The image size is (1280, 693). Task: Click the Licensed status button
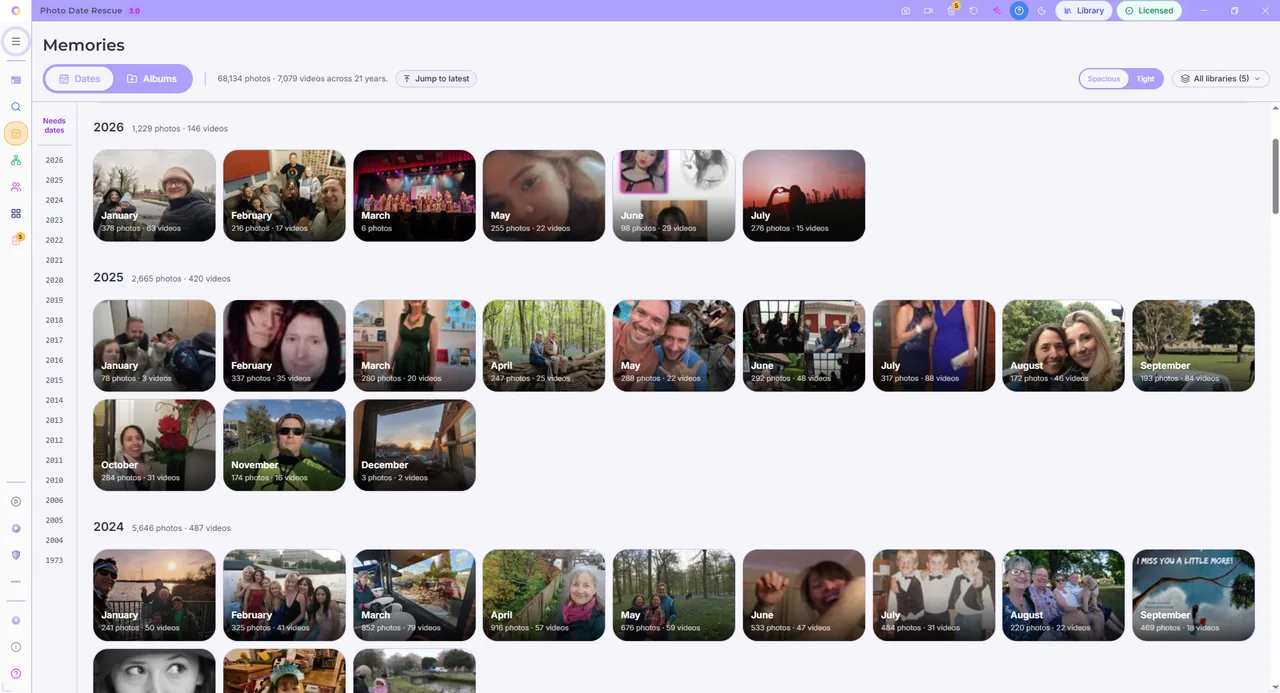[x=1149, y=11]
